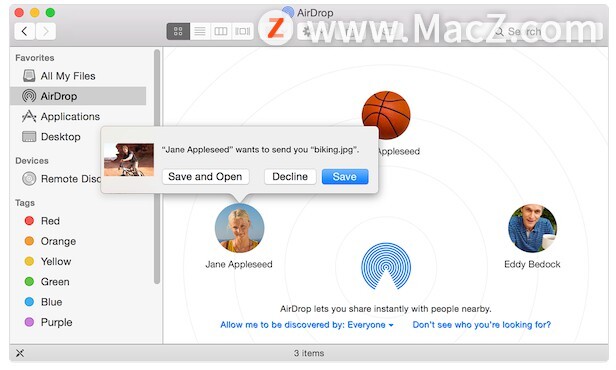Click Don't see who you're looking for link
Screen dimensions: 616x370
482,325
